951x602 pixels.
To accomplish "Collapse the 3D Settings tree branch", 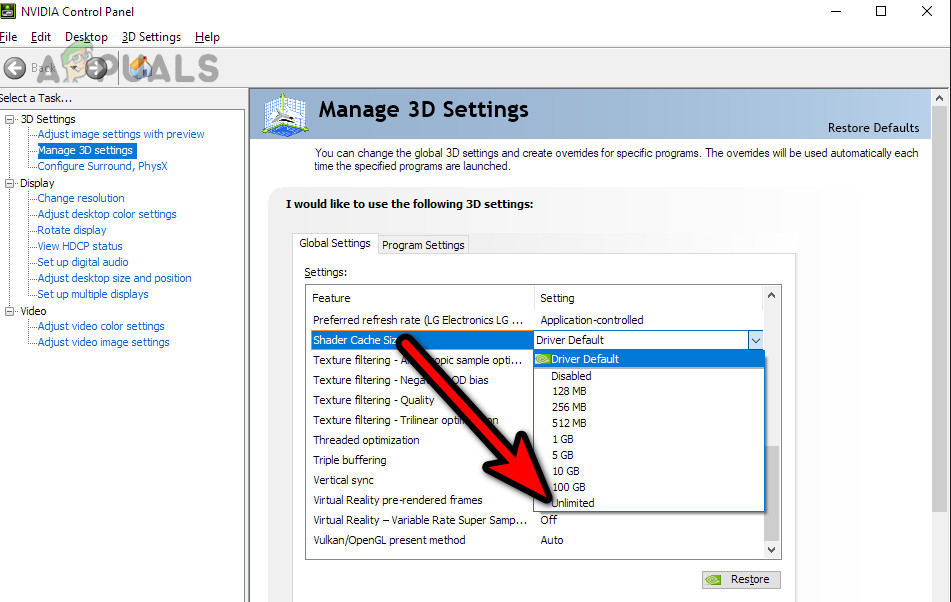I will point(8,118).
